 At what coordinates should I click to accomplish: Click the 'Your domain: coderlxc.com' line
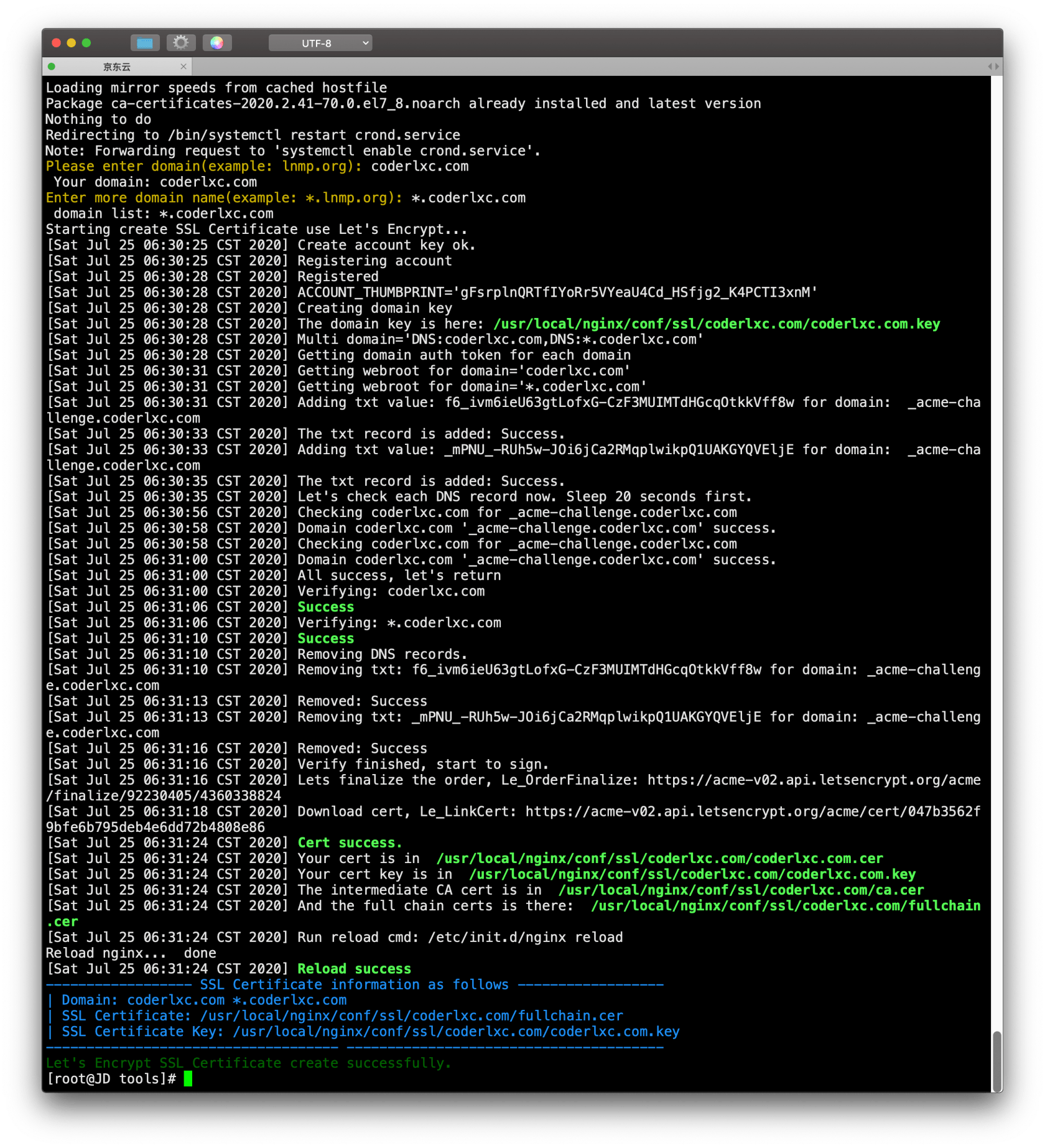(156, 182)
